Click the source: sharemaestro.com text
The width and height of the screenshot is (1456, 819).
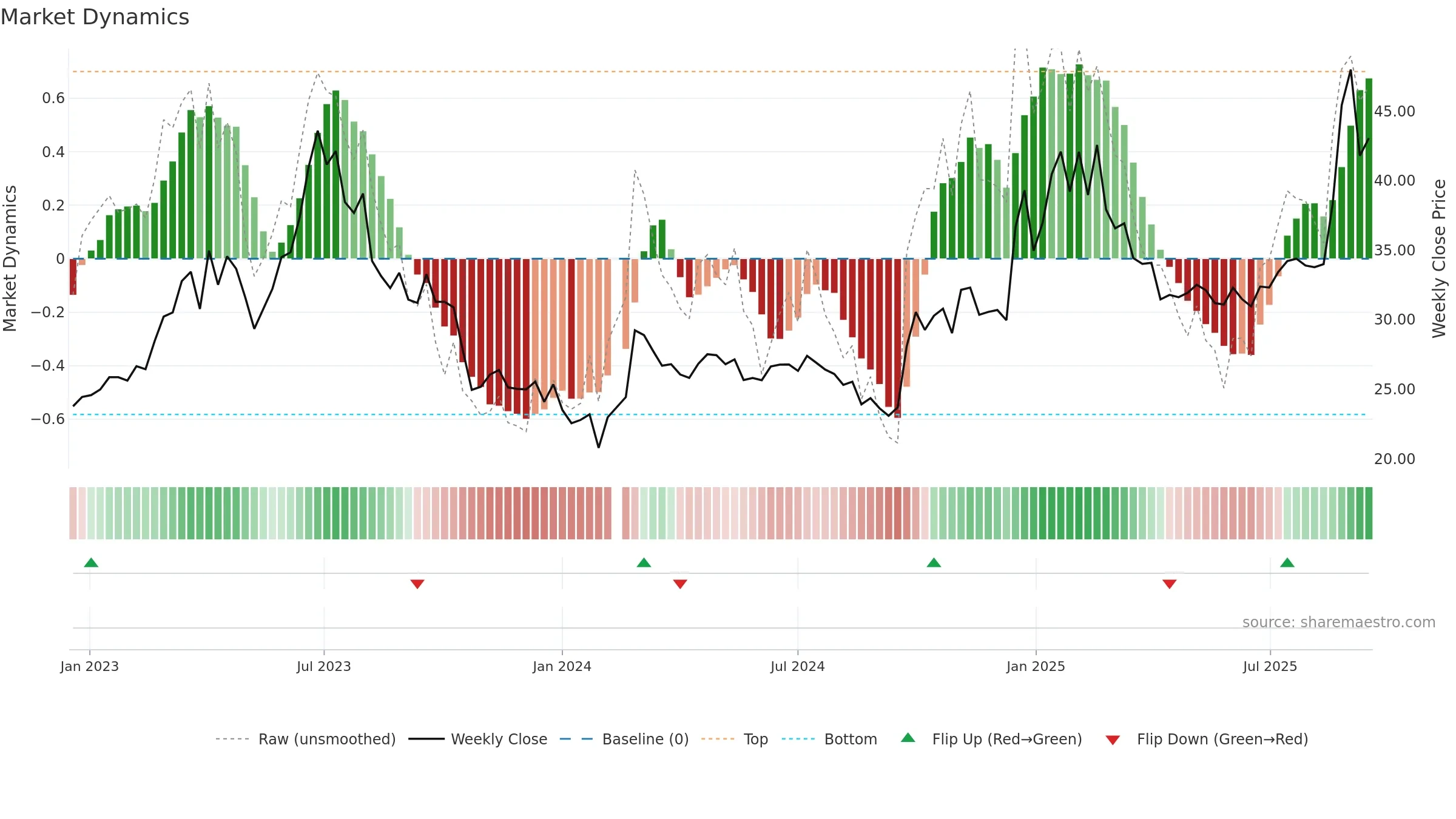click(x=1339, y=622)
